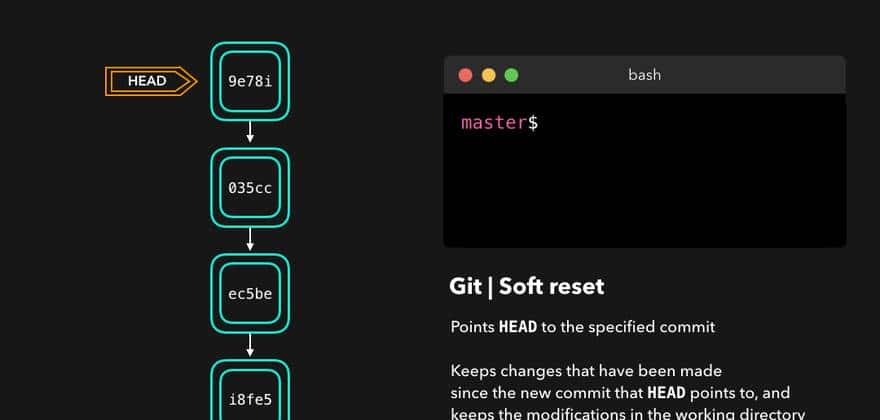Click bold HEAD in "HEAD points to" line
This screenshot has height=420, width=880.
coord(668,393)
